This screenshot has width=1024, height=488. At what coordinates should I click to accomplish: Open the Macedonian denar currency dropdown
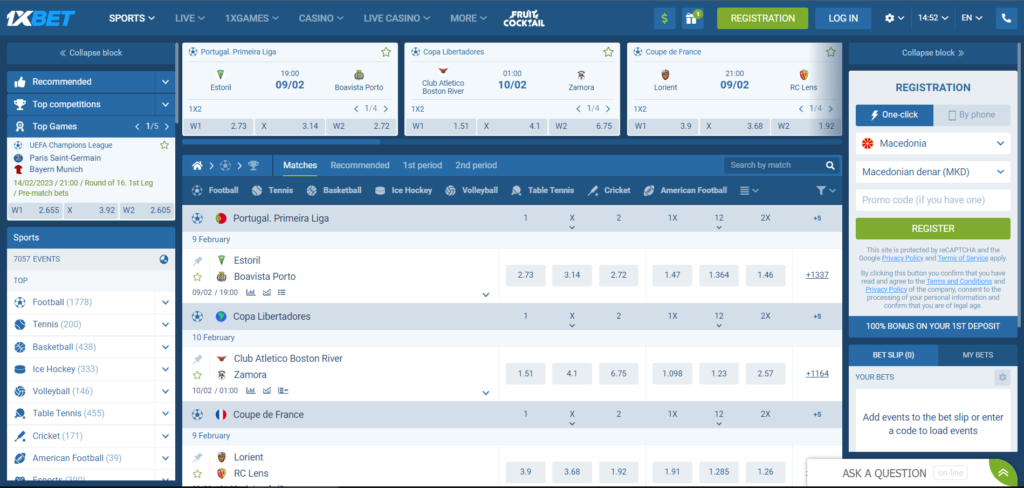[x=933, y=172]
